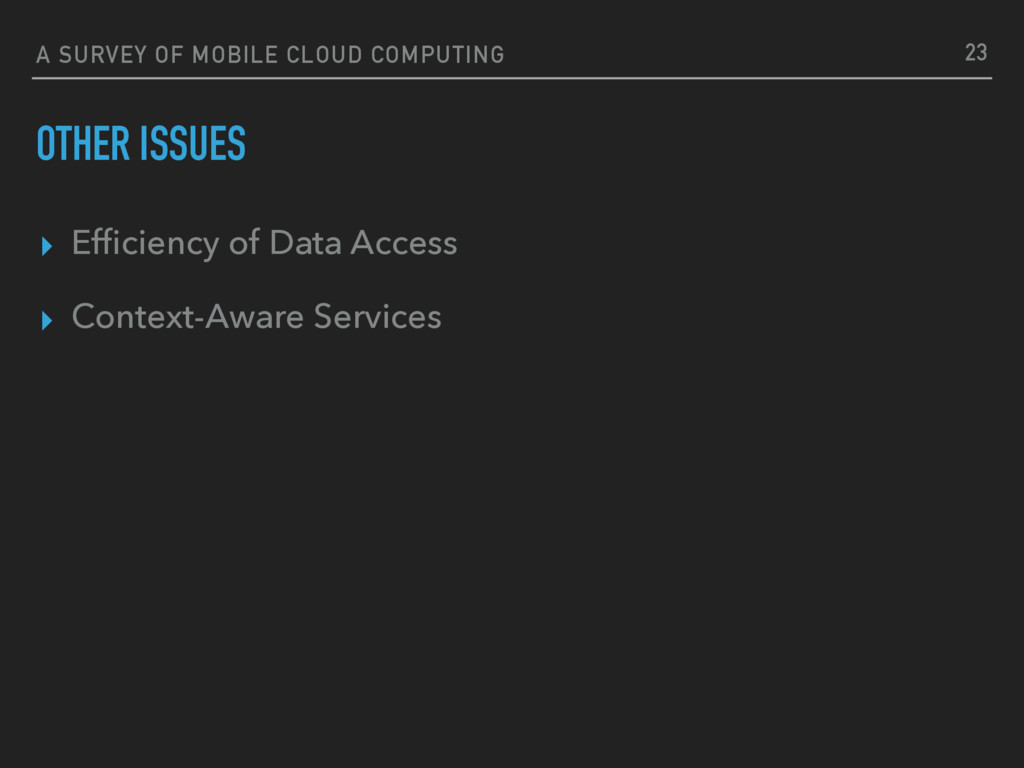The height and width of the screenshot is (768, 1024).
Task: Click the word Access in first bullet
Action: click(404, 242)
